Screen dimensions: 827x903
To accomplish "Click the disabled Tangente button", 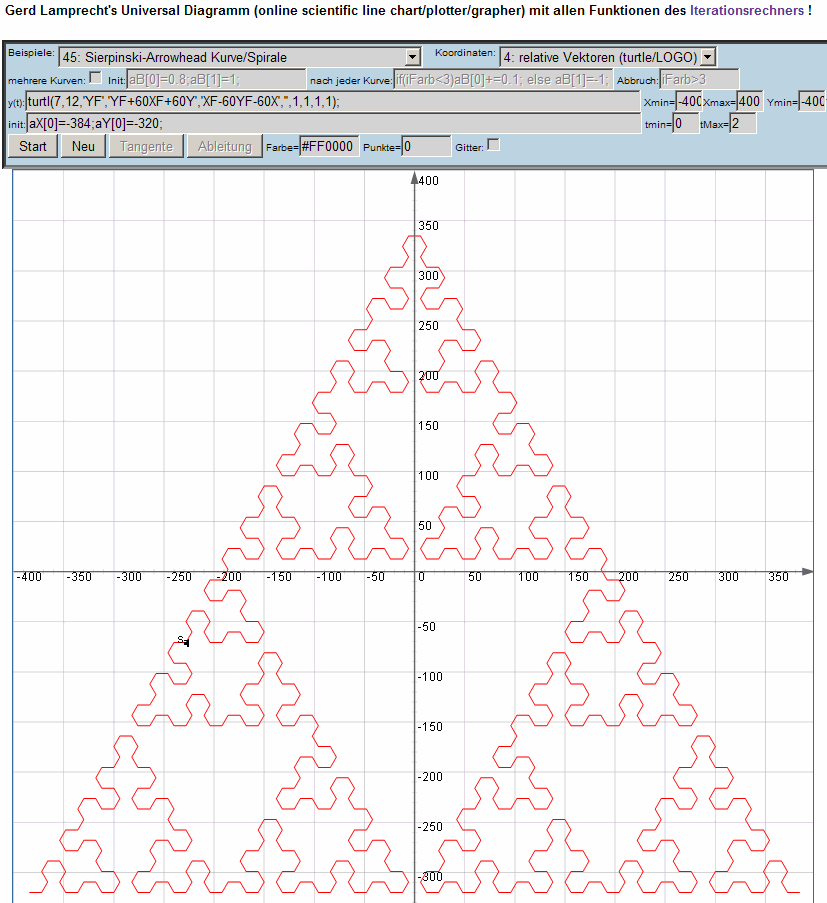I will pyautogui.click(x=146, y=146).
